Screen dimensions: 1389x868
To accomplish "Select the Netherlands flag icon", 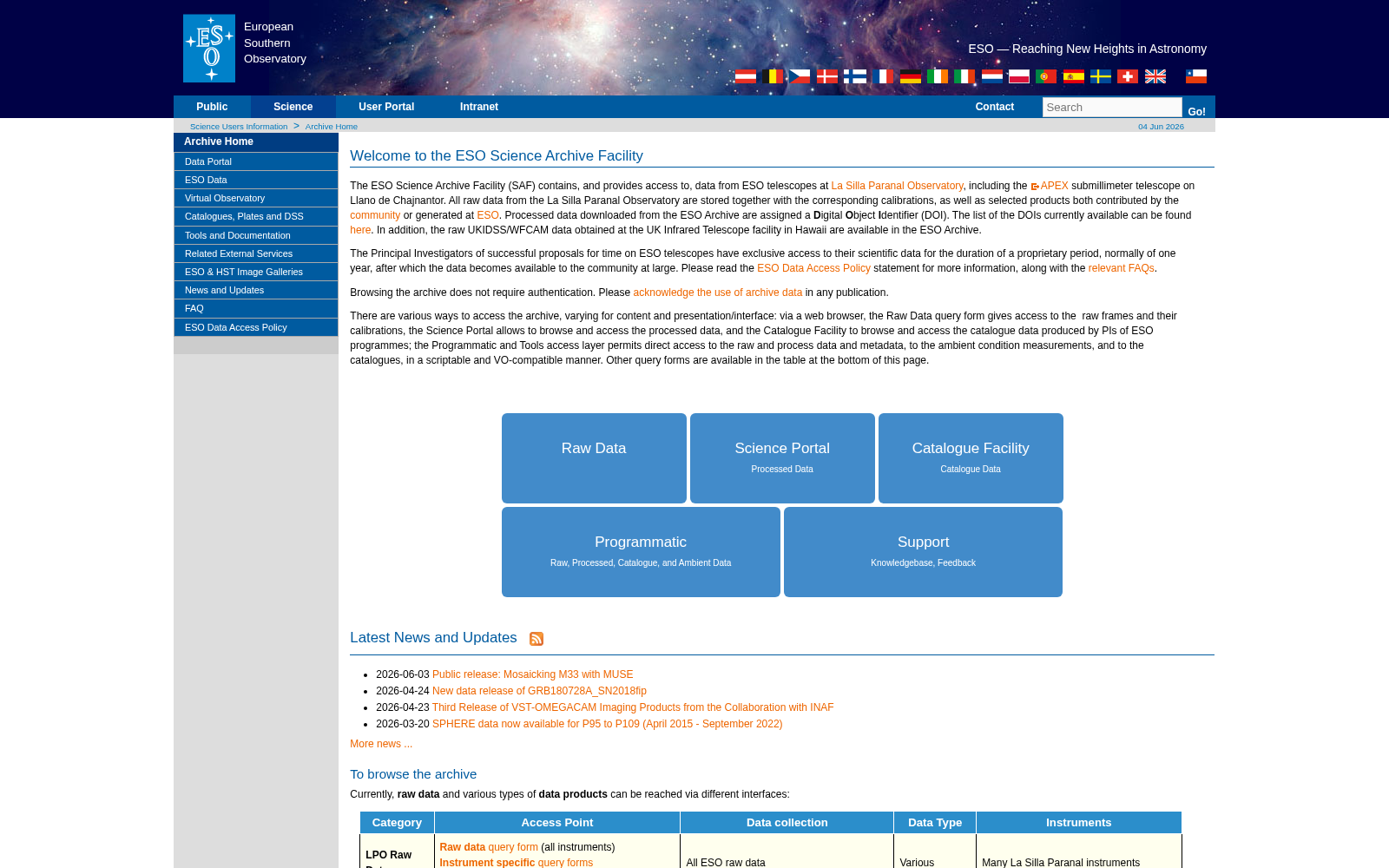I will tap(992, 76).
